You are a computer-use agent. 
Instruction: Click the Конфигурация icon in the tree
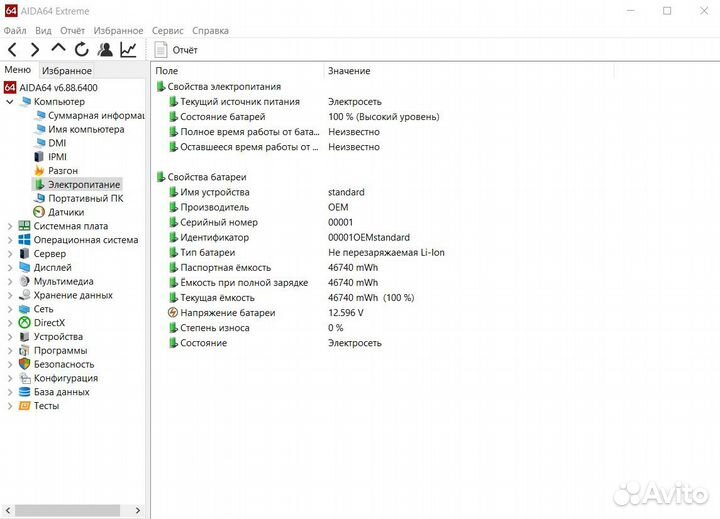(x=24, y=378)
